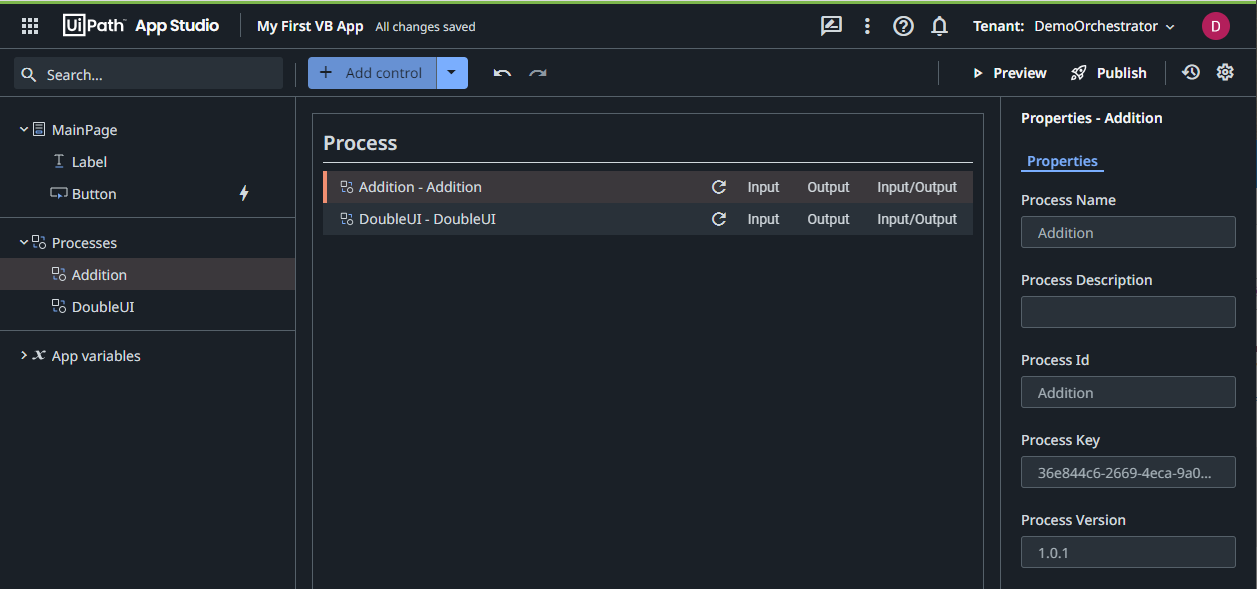This screenshot has width=1257, height=589.
Task: Open the three-dot overflow menu
Action: click(866, 26)
